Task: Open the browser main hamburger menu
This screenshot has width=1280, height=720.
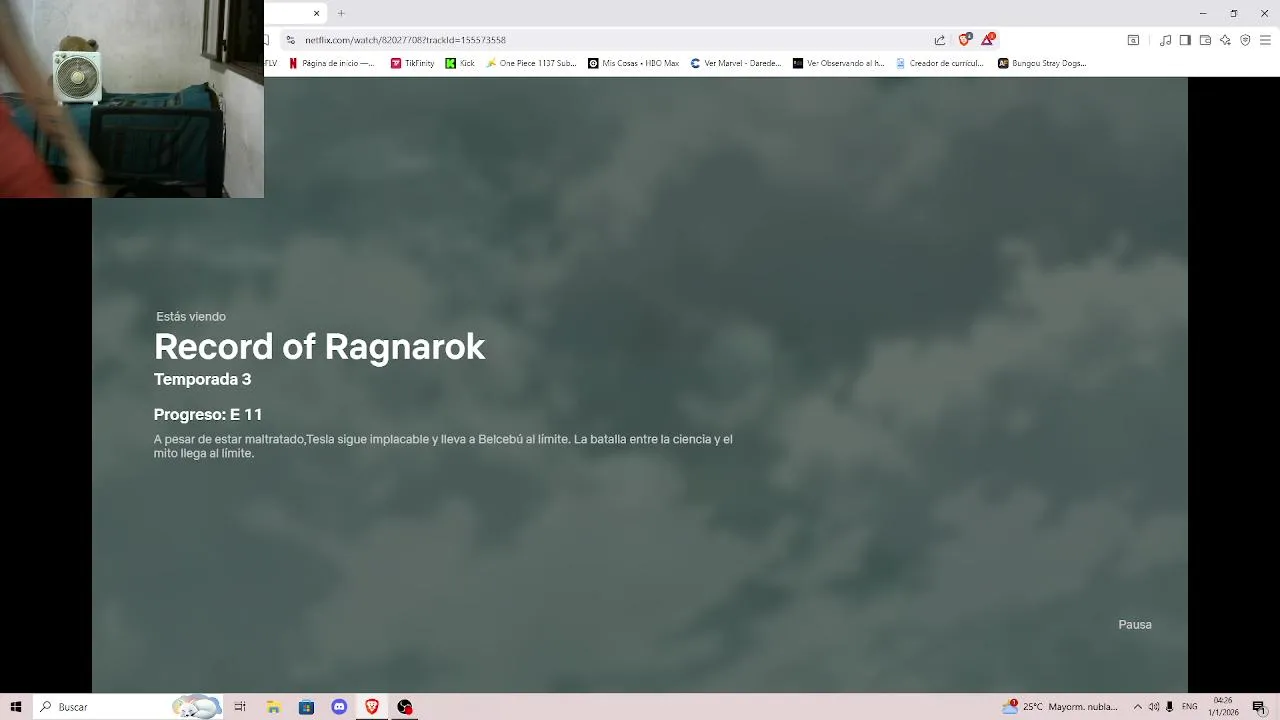Action: tap(1265, 40)
